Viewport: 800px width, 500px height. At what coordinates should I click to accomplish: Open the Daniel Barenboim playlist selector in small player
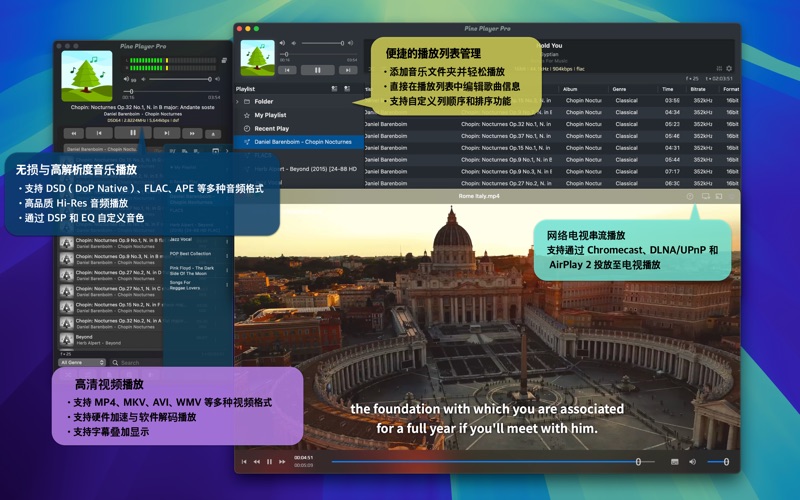tap(101, 149)
